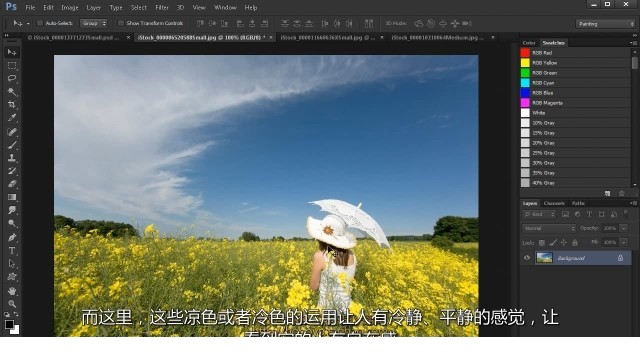Viewport: 640px width, 360px height.
Task: Select the Type tool
Action: pyautogui.click(x=12, y=251)
